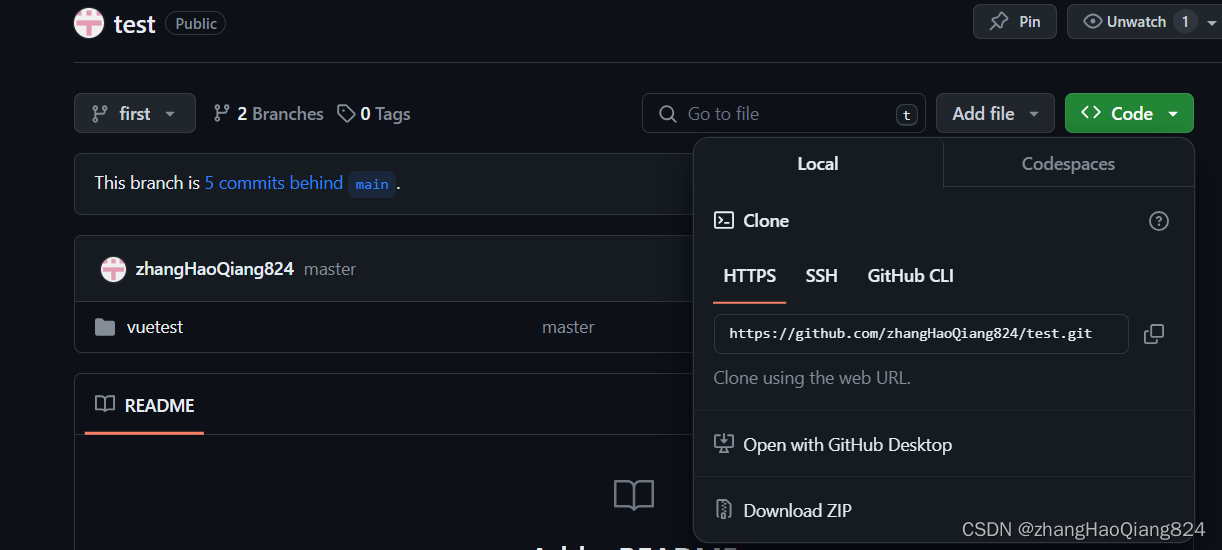Image resolution: width=1222 pixels, height=550 pixels.
Task: Click the GitHub Desktop download icon
Action: point(723,444)
